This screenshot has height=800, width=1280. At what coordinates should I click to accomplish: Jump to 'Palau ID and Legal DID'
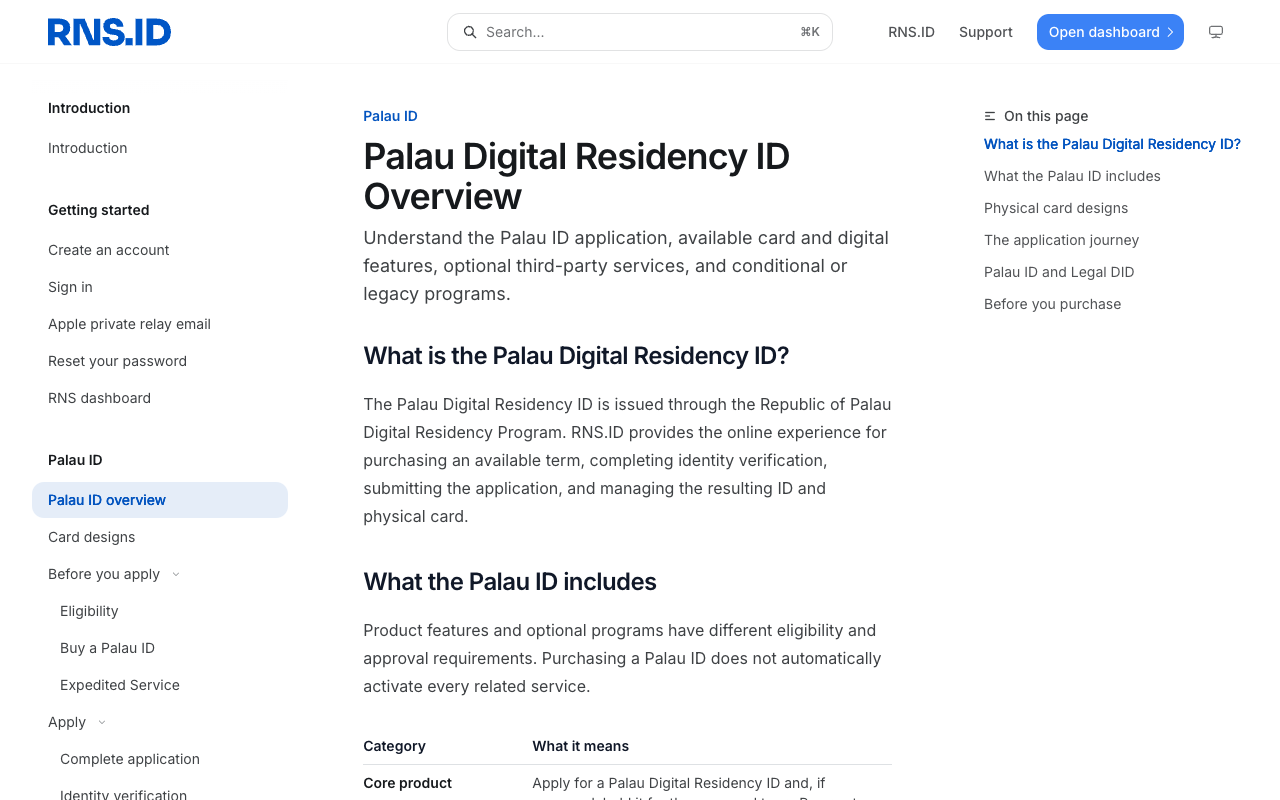[x=1059, y=272]
